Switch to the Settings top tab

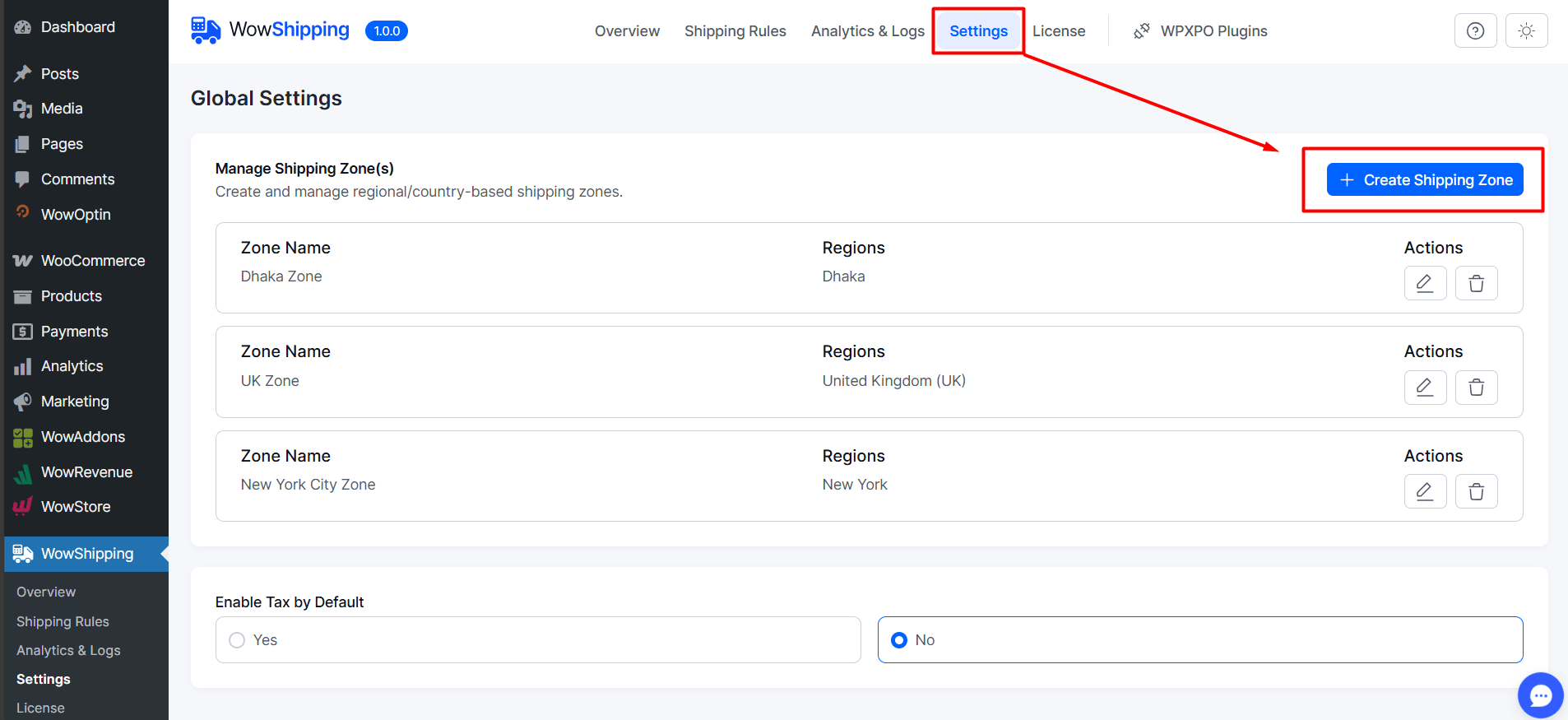[978, 31]
